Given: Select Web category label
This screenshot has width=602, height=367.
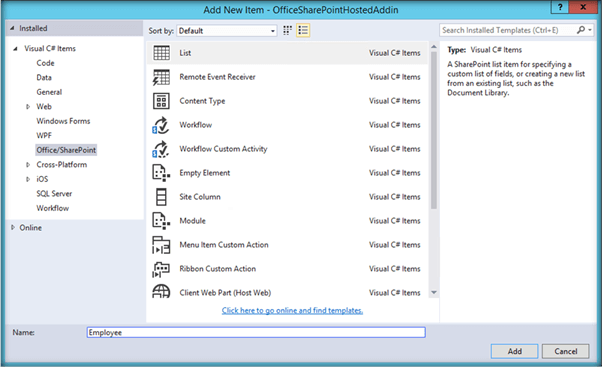Looking at the screenshot, I should point(44,107).
